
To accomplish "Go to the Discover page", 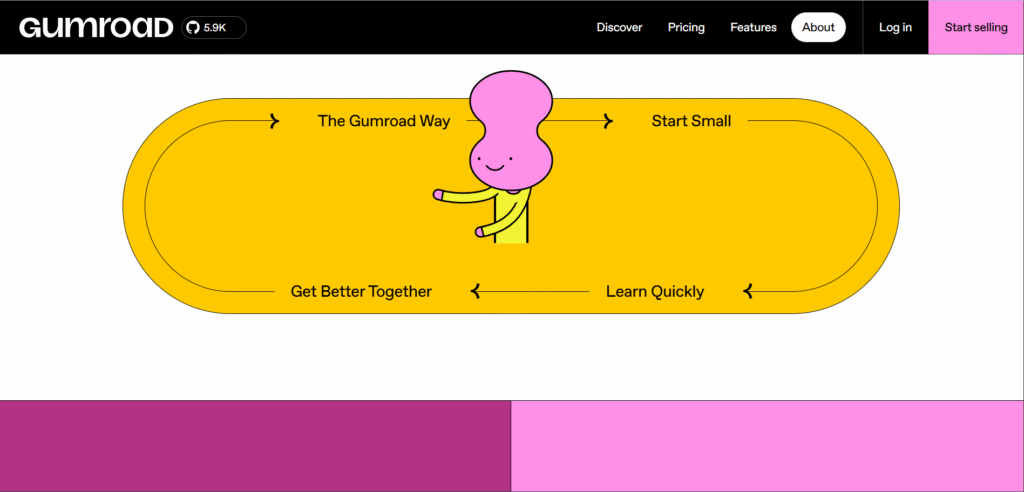I will tap(619, 27).
